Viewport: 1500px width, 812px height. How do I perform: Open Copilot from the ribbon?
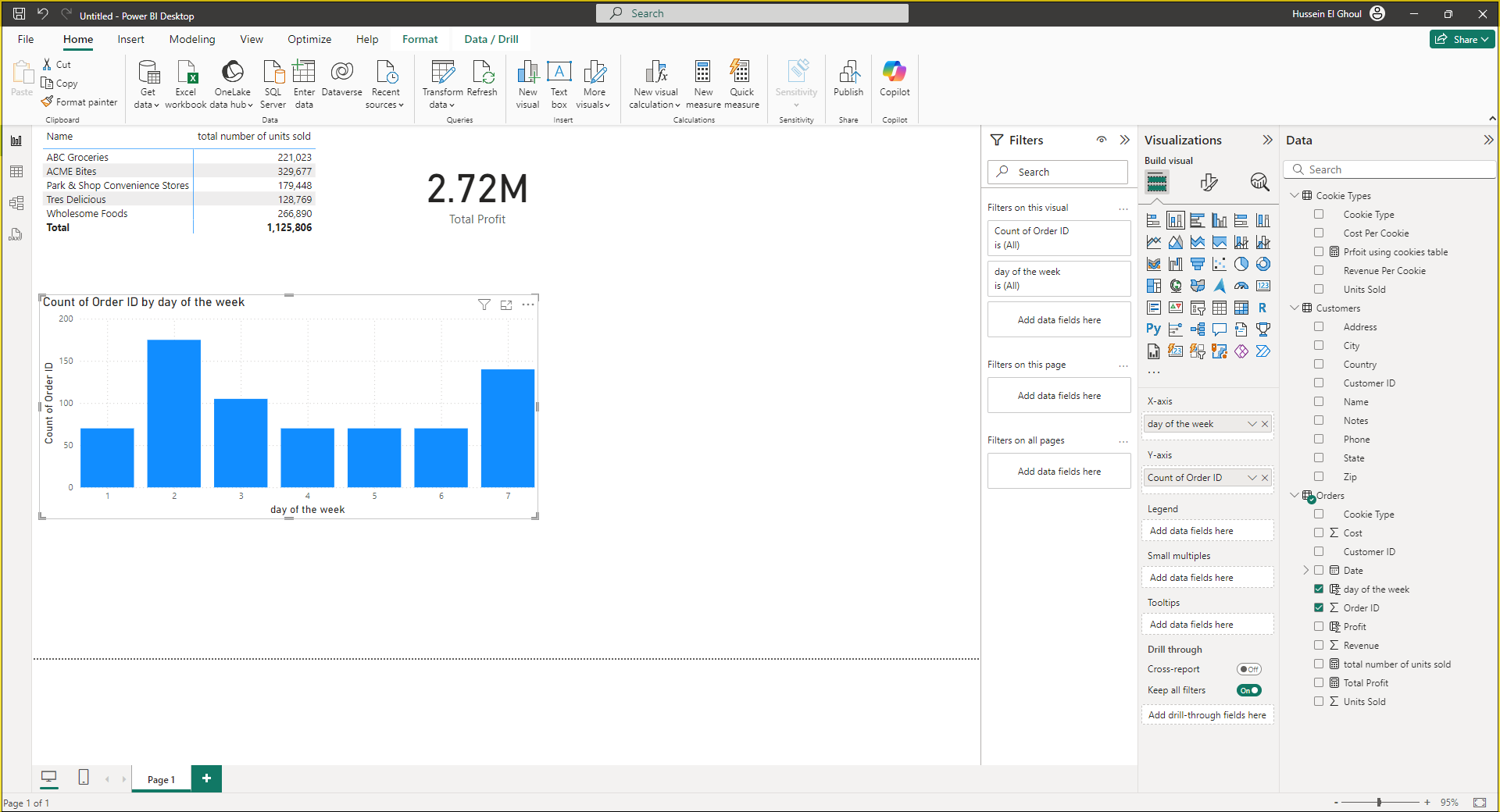point(895,73)
